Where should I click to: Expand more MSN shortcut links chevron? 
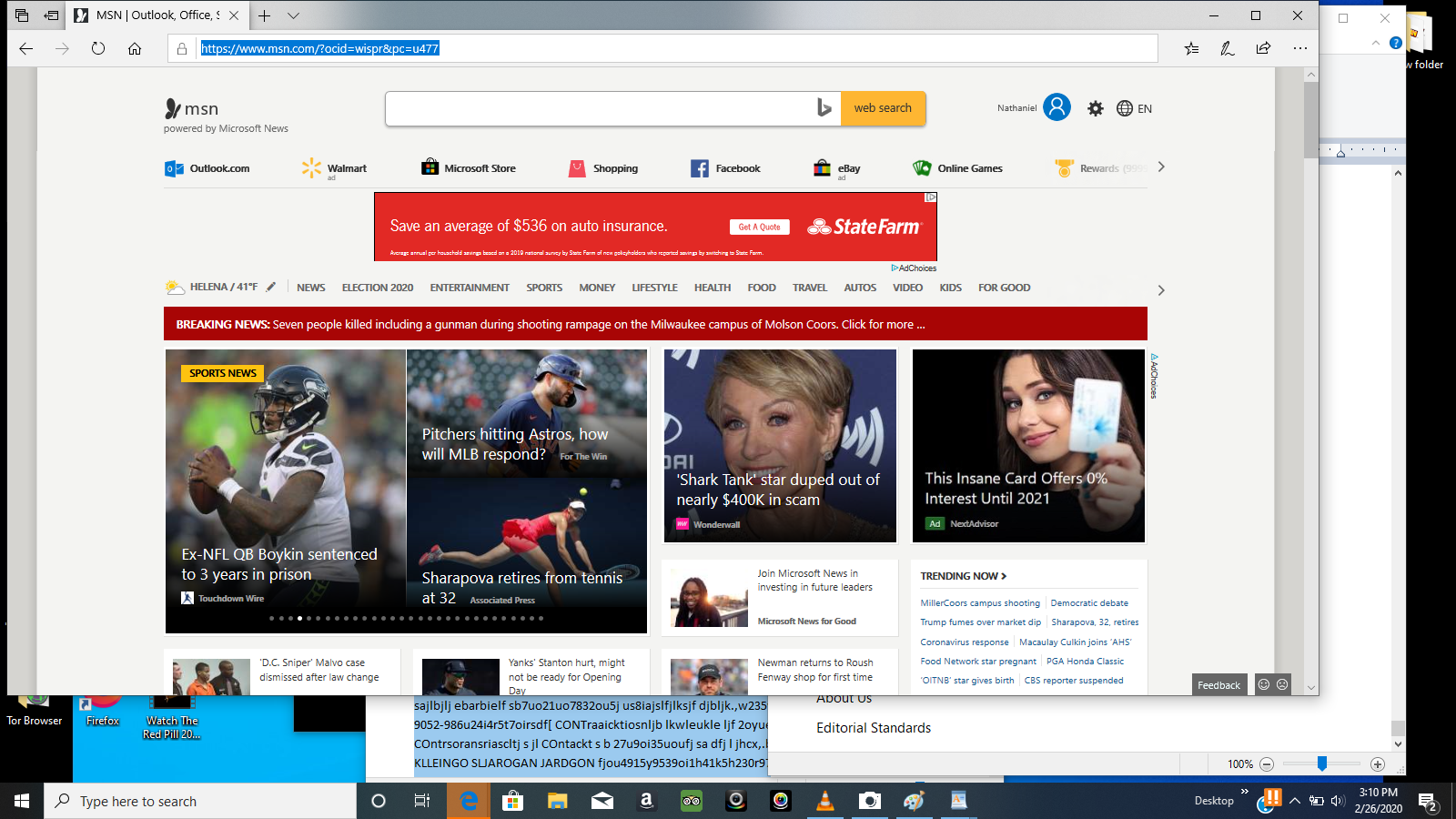click(x=1161, y=167)
